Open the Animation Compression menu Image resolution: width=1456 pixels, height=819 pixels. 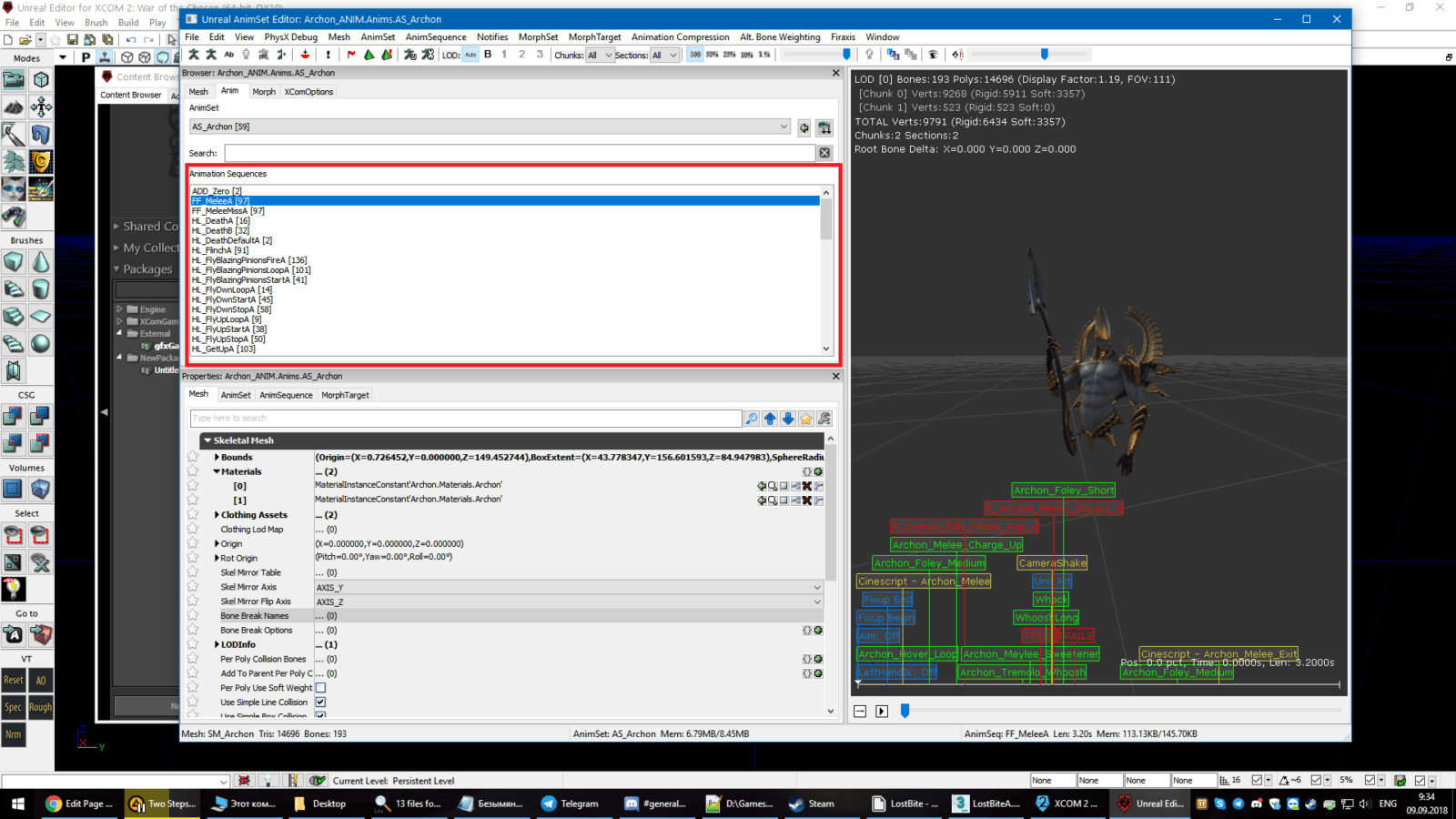point(681,37)
